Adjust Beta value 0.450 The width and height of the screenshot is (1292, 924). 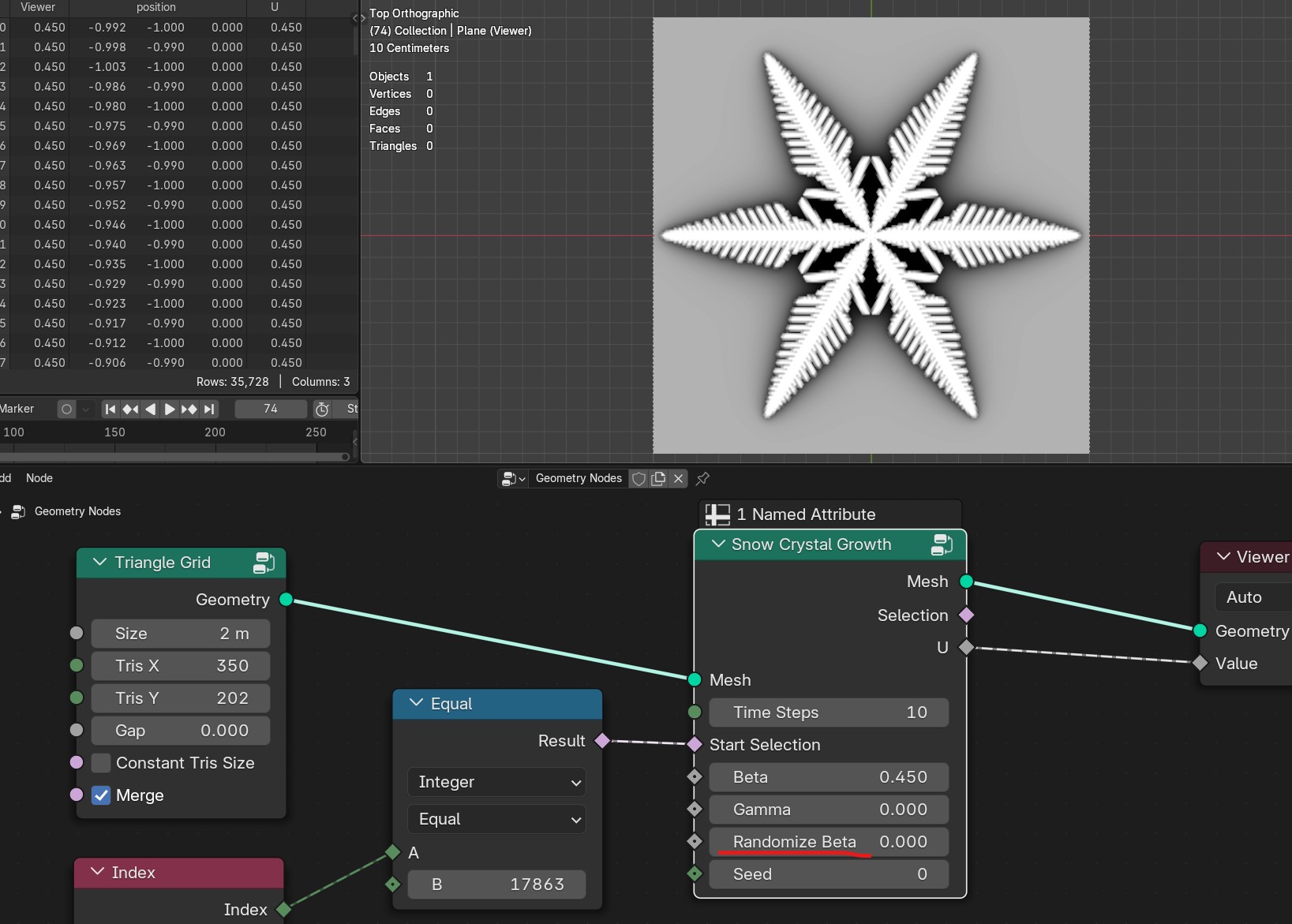pyautogui.click(x=829, y=777)
